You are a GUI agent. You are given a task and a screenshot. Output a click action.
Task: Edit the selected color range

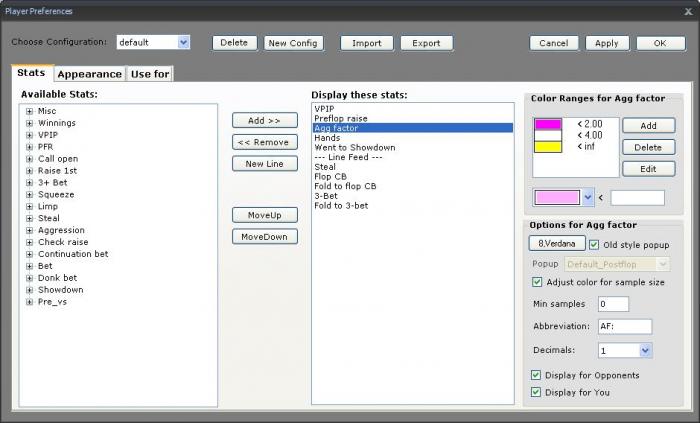pyautogui.click(x=649, y=169)
